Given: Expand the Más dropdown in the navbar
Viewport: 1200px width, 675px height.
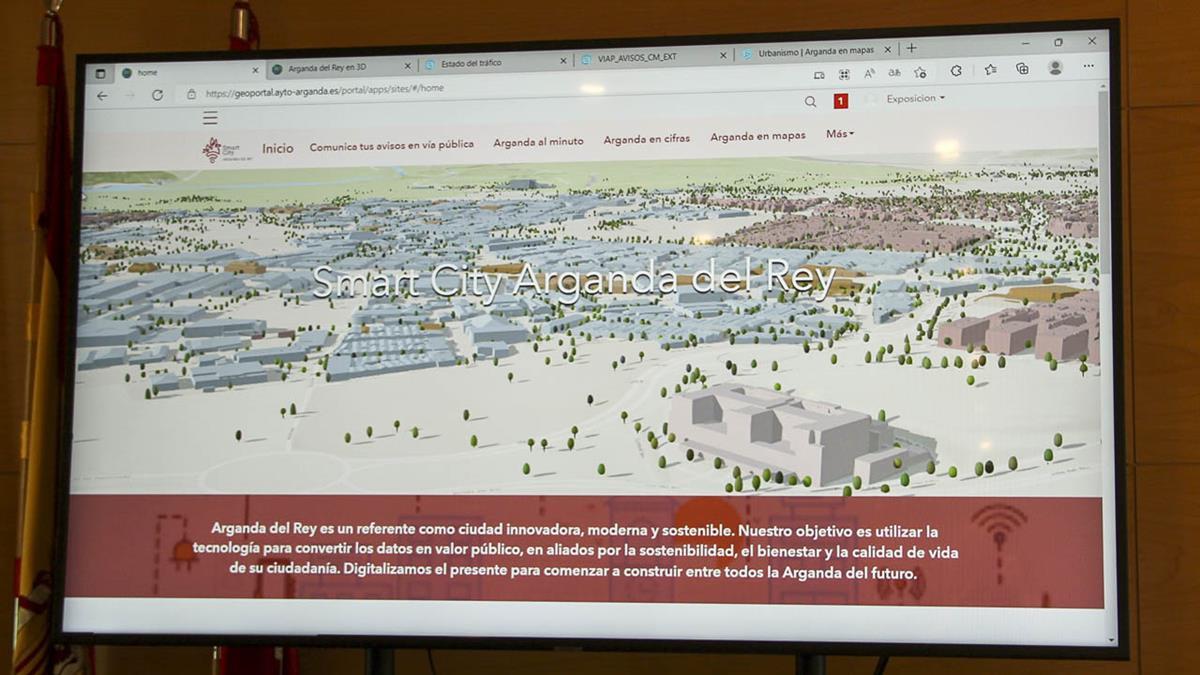Looking at the screenshot, I should (x=838, y=134).
